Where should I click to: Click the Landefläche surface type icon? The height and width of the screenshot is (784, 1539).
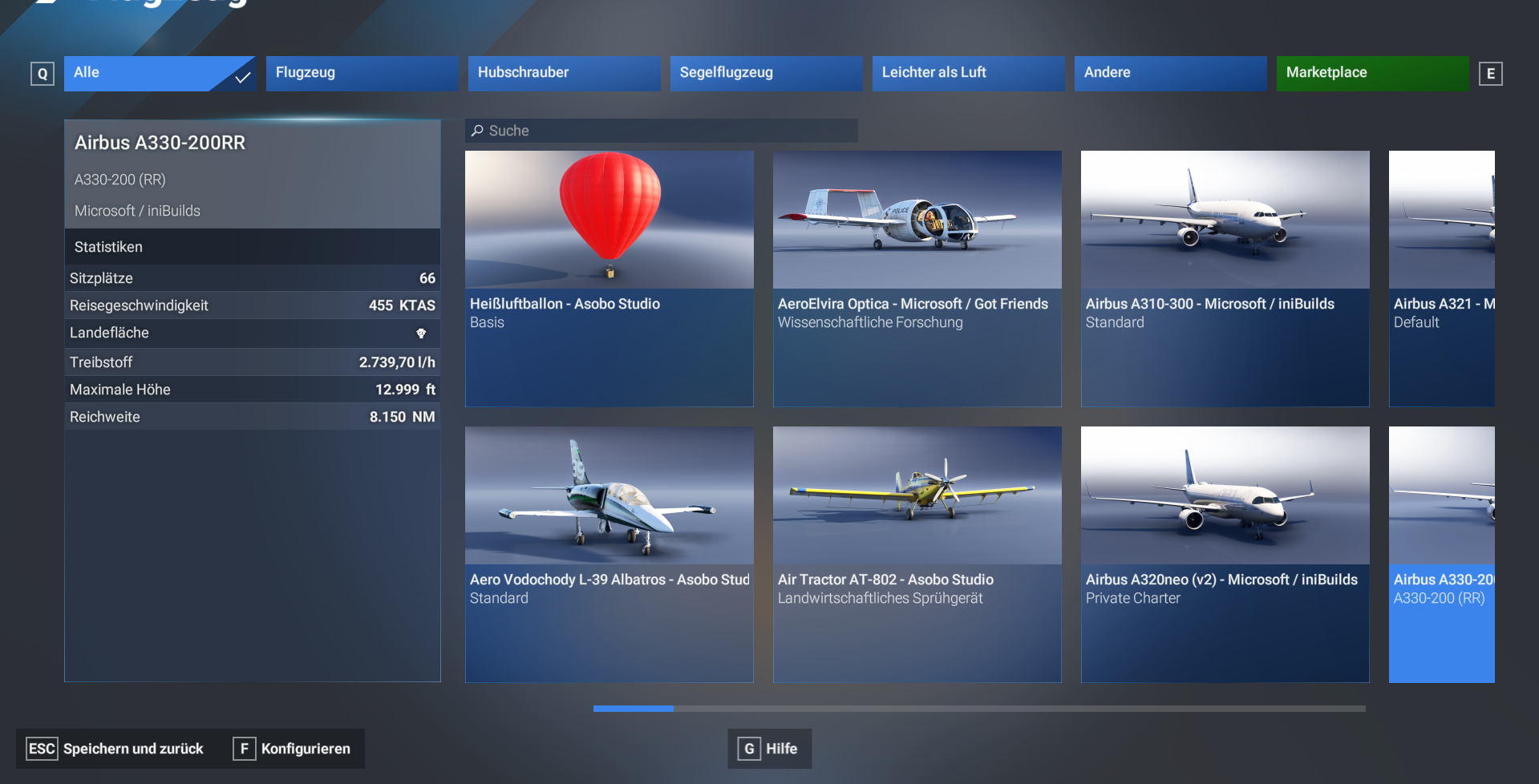tap(421, 333)
